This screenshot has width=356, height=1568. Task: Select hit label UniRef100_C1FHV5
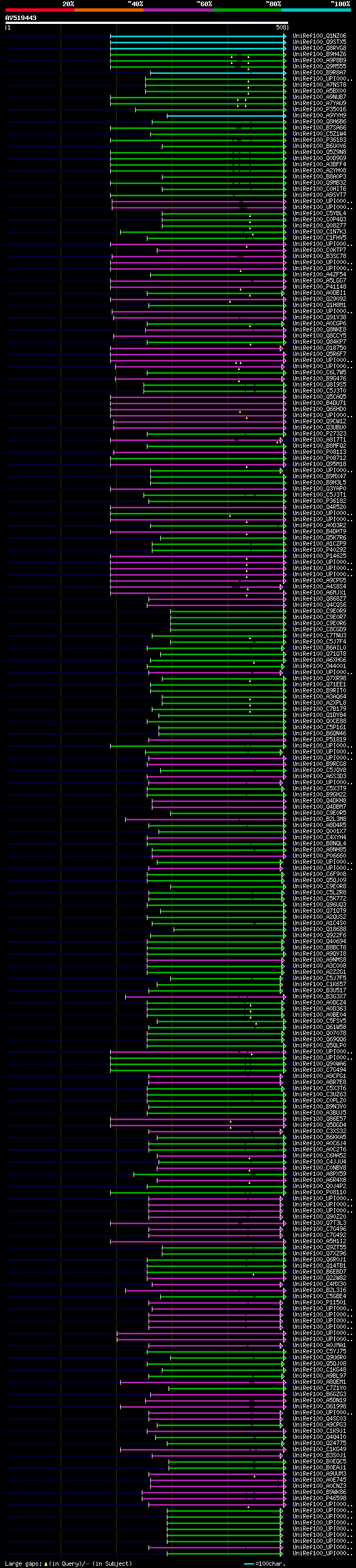click(x=319, y=238)
